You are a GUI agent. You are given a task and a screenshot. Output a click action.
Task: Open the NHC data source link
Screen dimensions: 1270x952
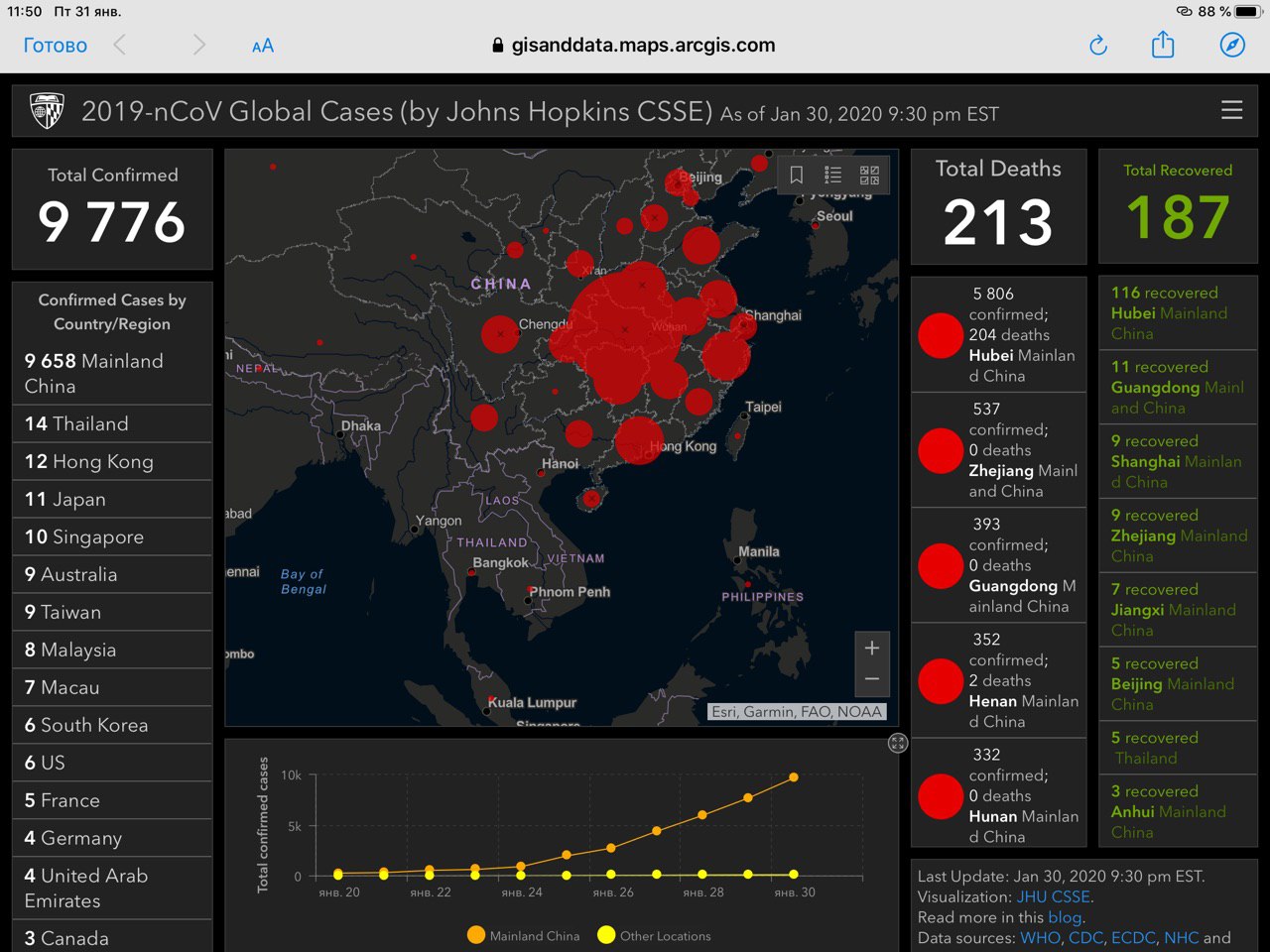pos(1181,938)
